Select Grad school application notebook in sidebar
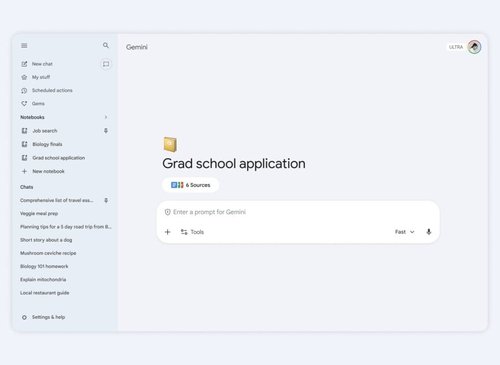This screenshot has height=365, width=500. point(59,158)
